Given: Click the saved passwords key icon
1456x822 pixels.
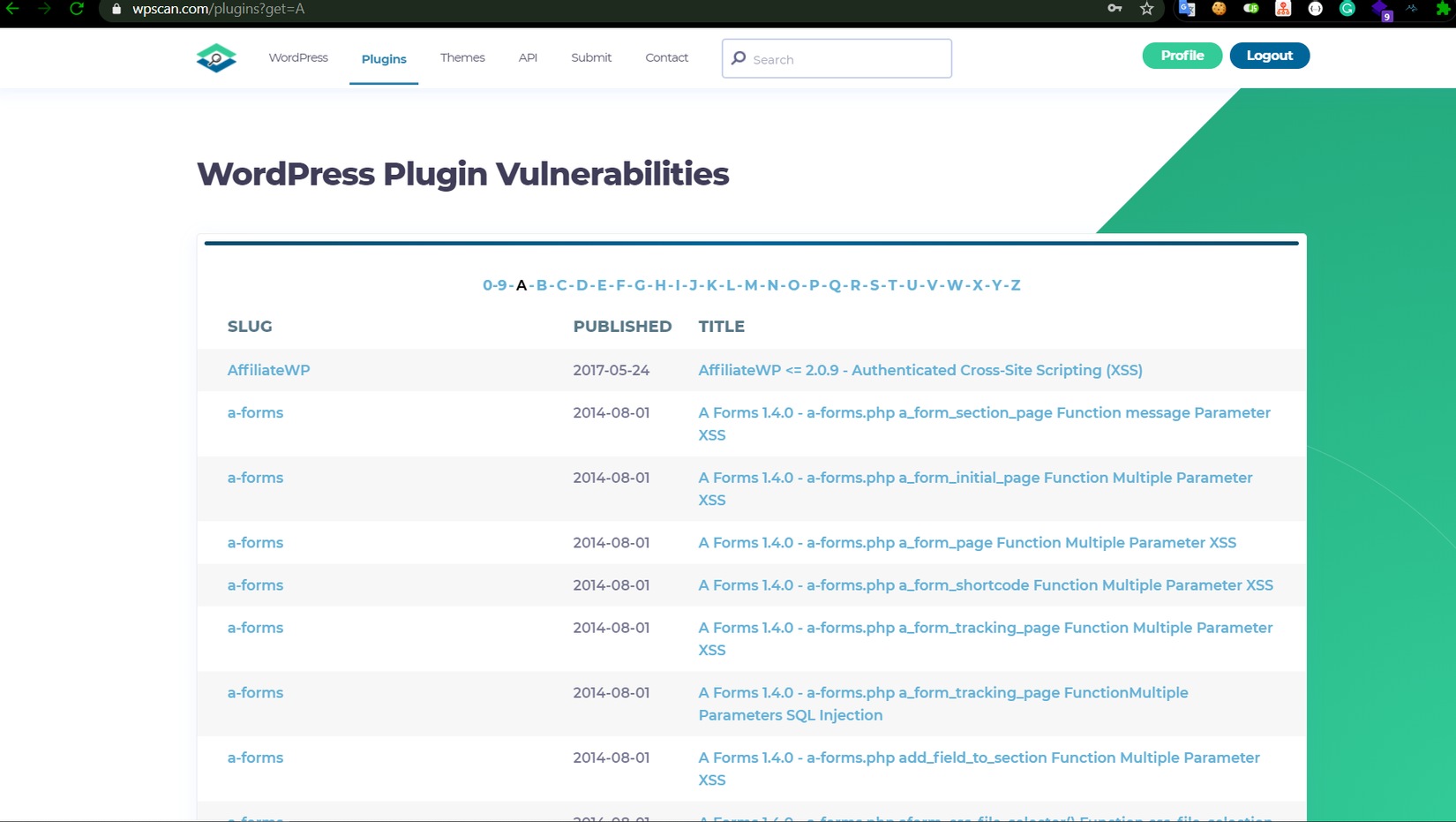Looking at the screenshot, I should 1115,9.
